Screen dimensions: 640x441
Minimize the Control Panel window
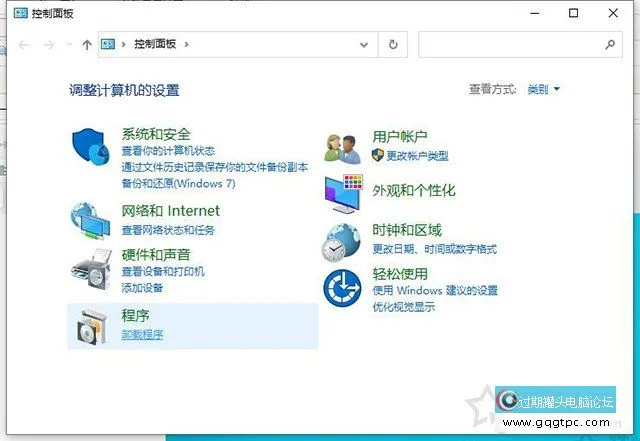tap(535, 13)
